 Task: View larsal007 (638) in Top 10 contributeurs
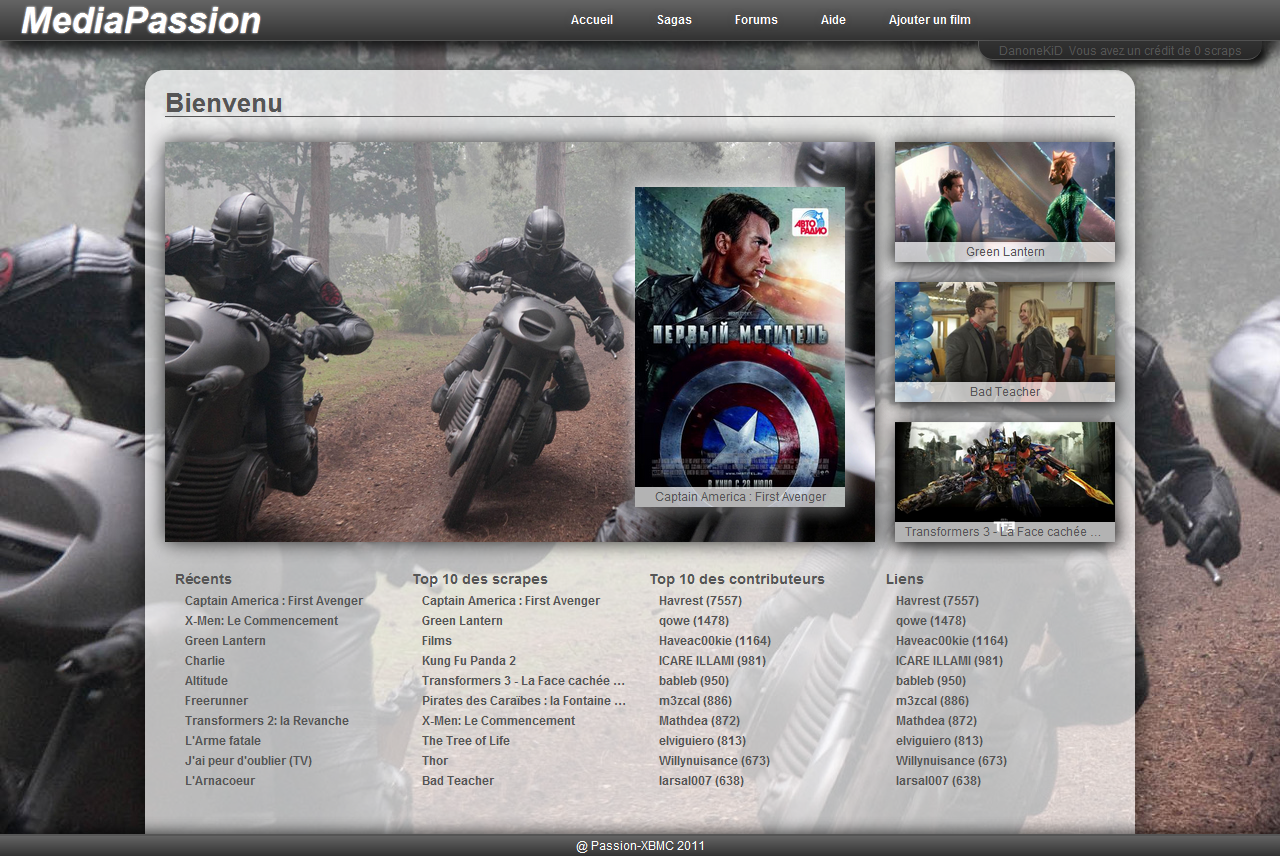(701, 781)
